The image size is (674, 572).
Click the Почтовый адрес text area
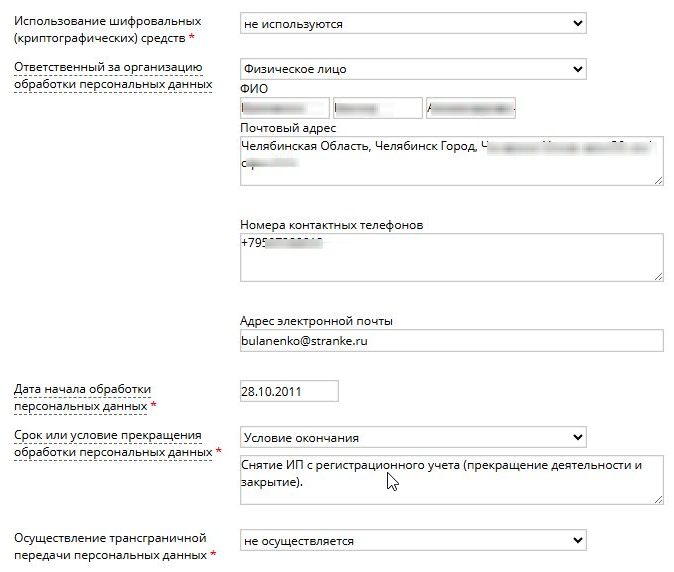[452, 161]
